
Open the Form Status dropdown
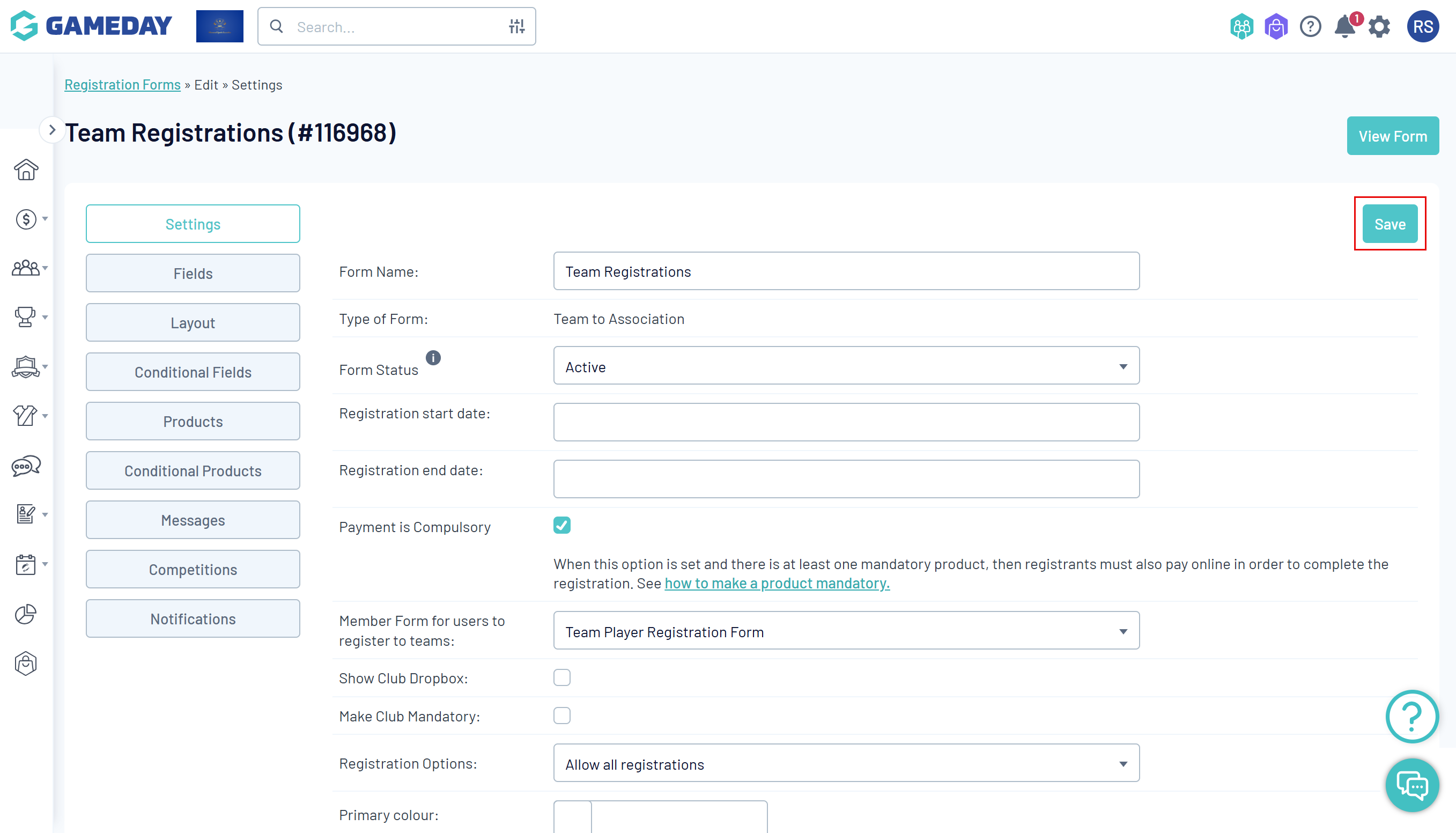coord(846,366)
